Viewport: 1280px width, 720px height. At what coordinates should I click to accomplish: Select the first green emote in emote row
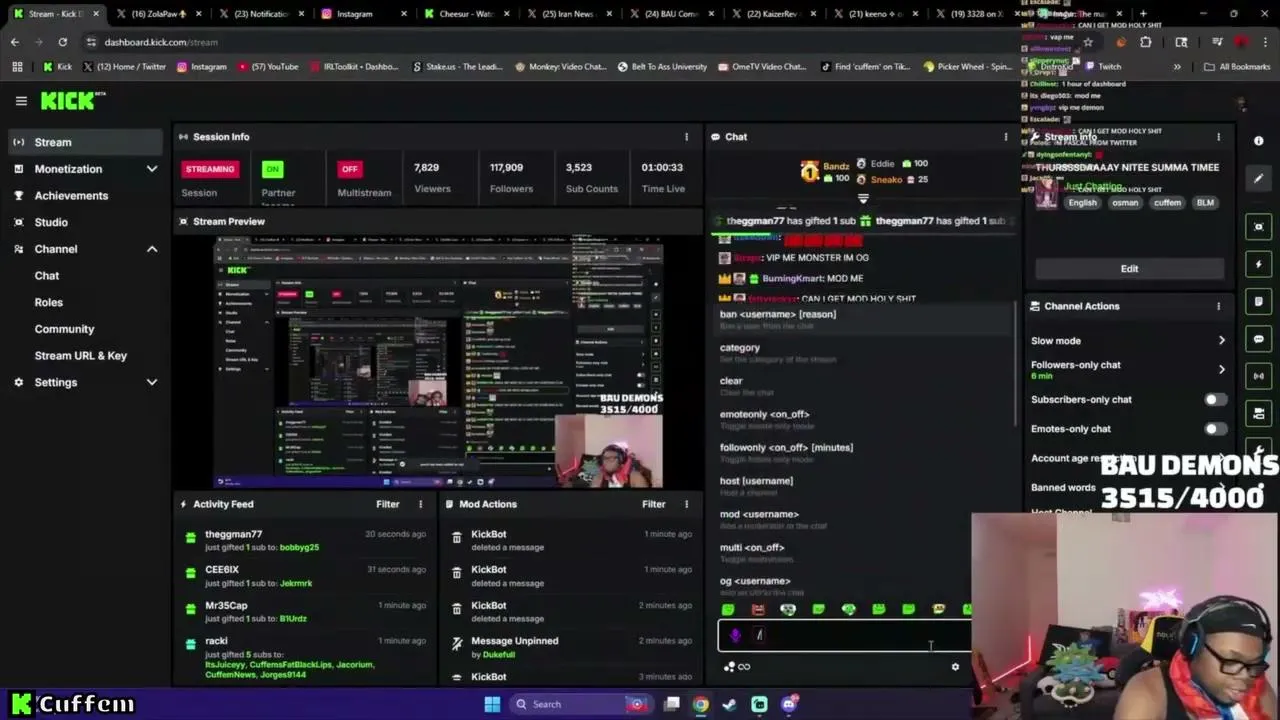point(728,609)
